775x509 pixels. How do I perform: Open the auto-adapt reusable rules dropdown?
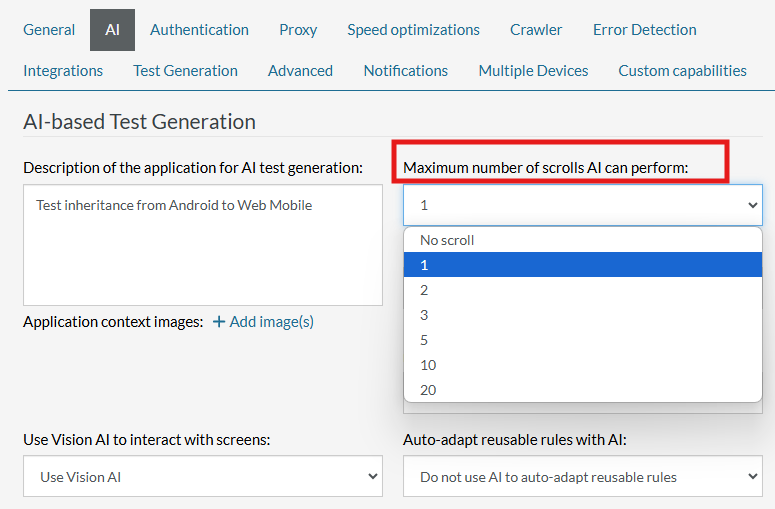(x=582, y=477)
